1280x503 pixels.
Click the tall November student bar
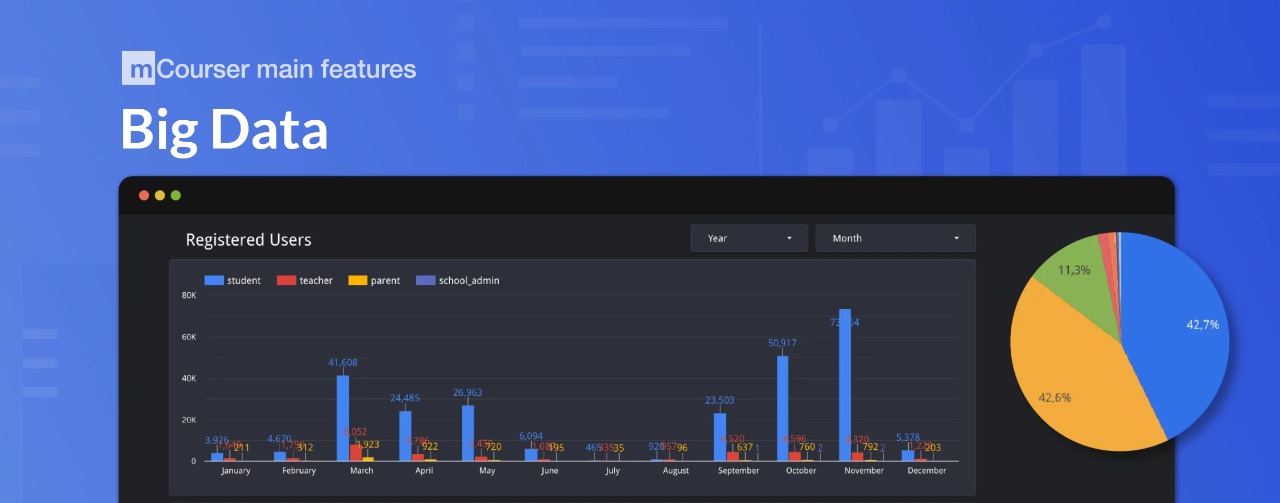pos(845,385)
